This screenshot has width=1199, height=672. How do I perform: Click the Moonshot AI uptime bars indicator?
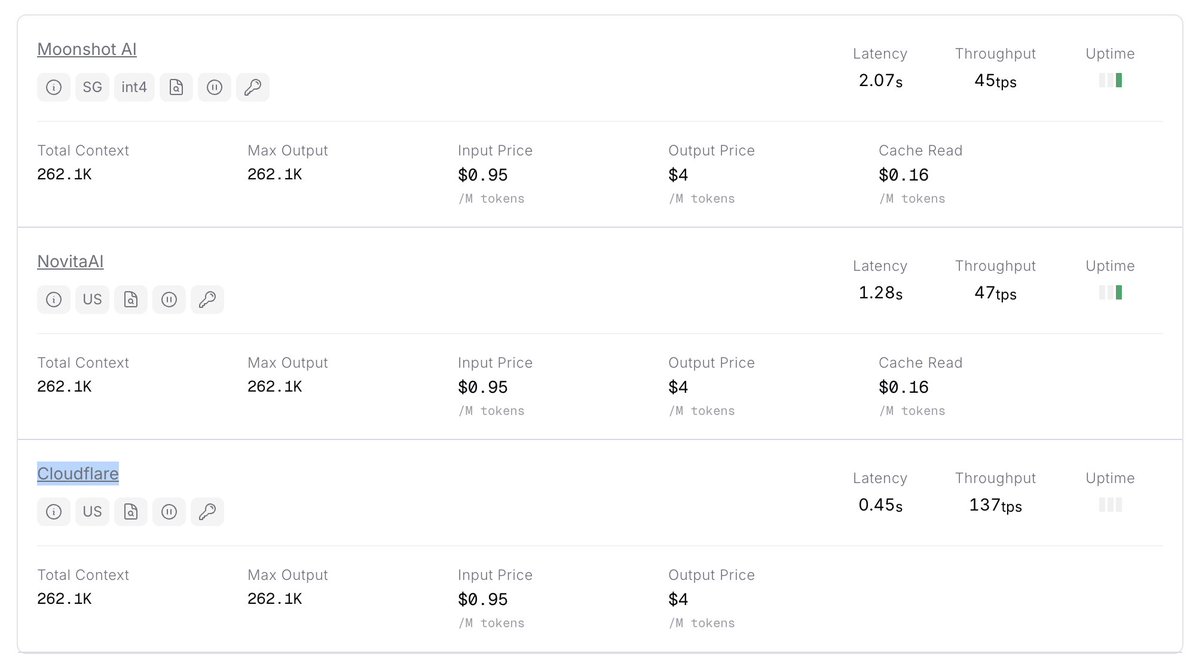[x=1110, y=80]
